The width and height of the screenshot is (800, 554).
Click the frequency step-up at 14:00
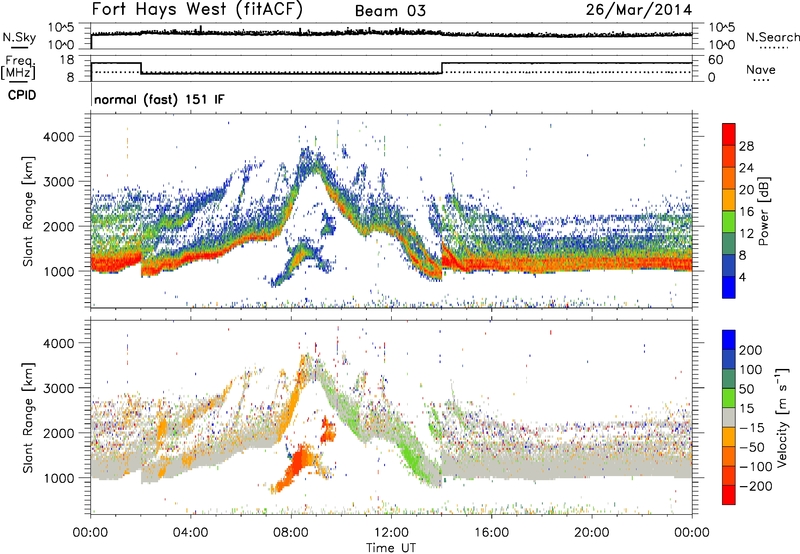coord(442,68)
